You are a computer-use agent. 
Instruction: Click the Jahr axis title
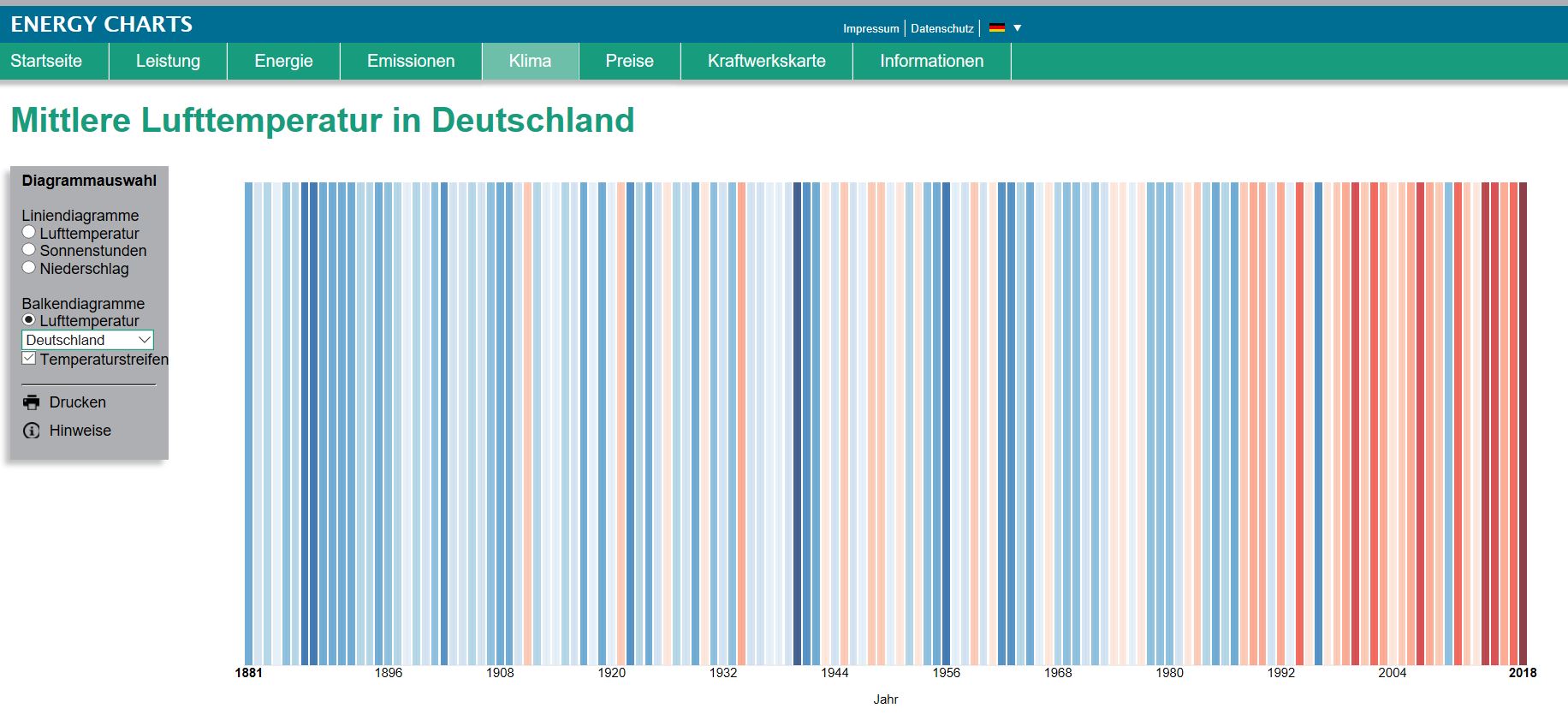click(886, 699)
